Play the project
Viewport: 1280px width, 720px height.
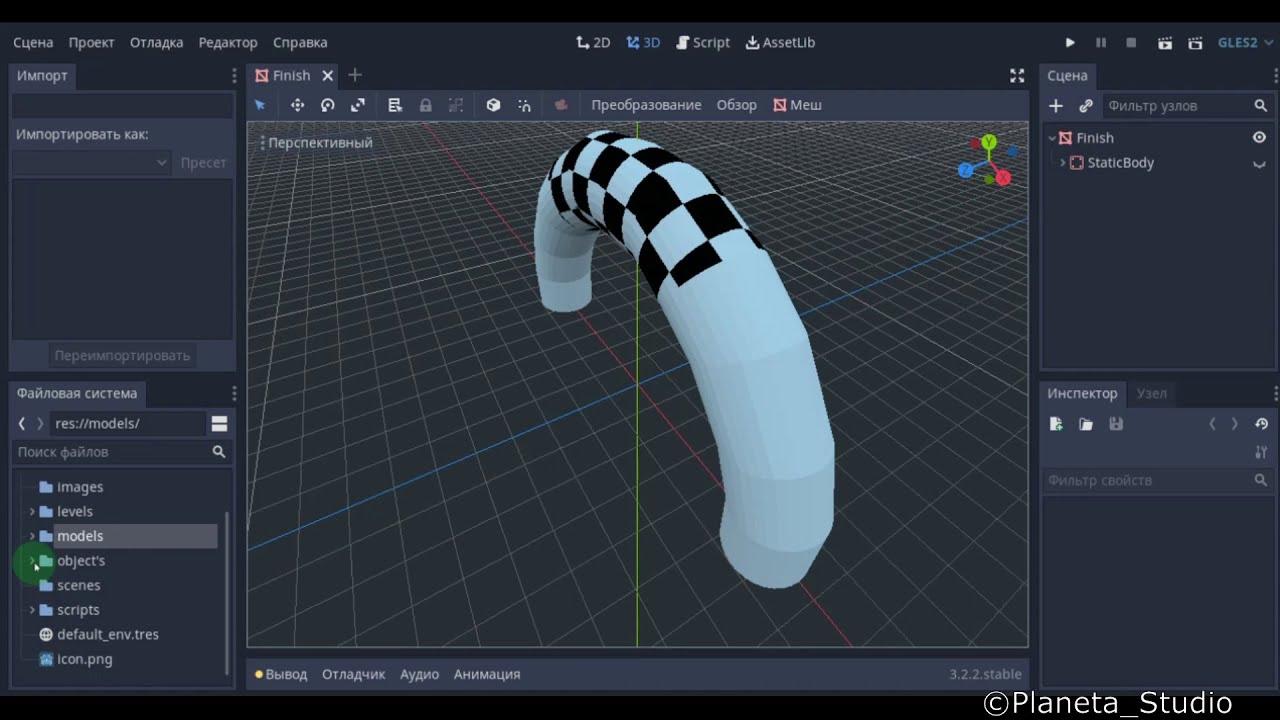click(x=1070, y=43)
